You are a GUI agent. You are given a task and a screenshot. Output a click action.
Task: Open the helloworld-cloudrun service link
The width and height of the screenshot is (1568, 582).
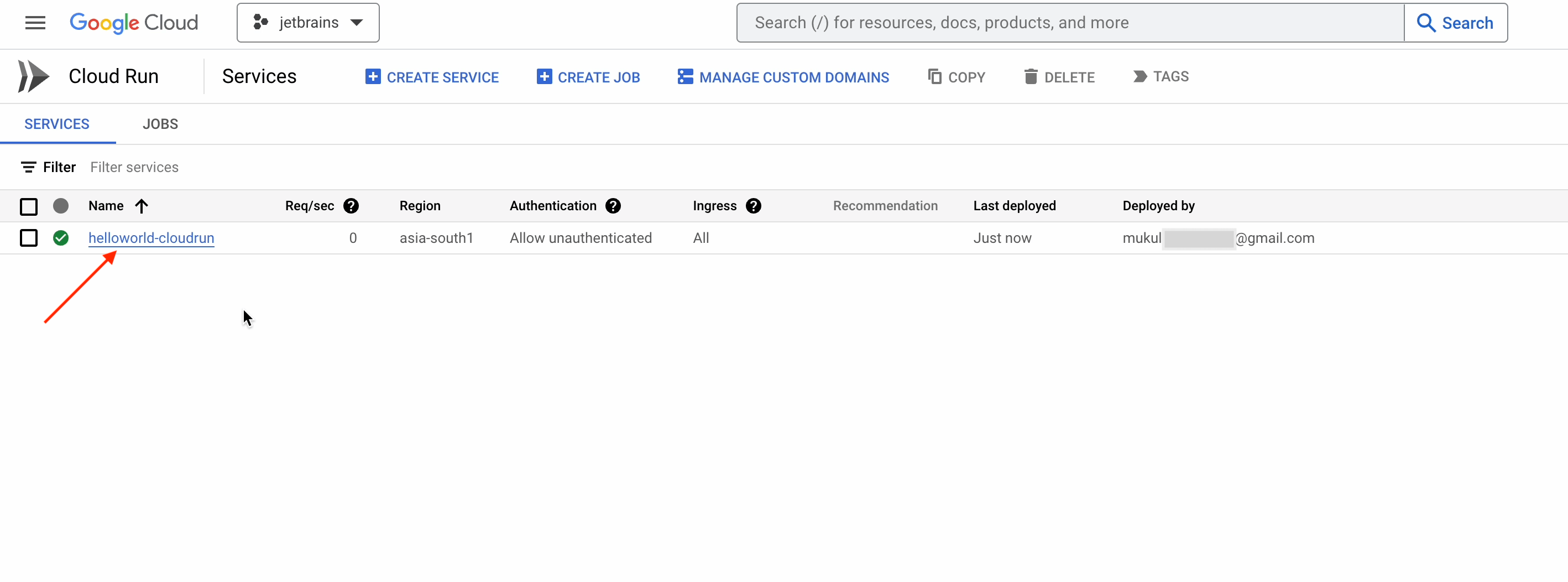[151, 238]
